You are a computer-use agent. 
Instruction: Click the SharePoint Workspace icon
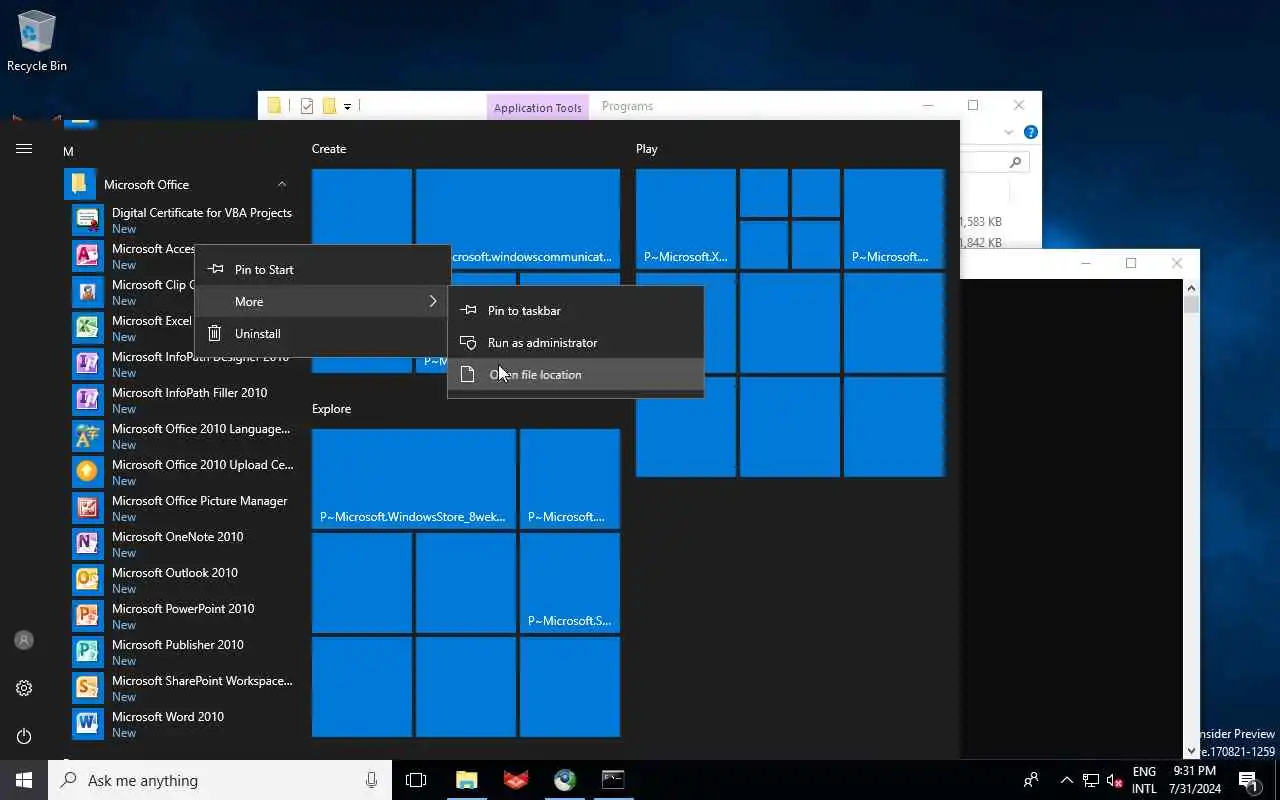88,688
